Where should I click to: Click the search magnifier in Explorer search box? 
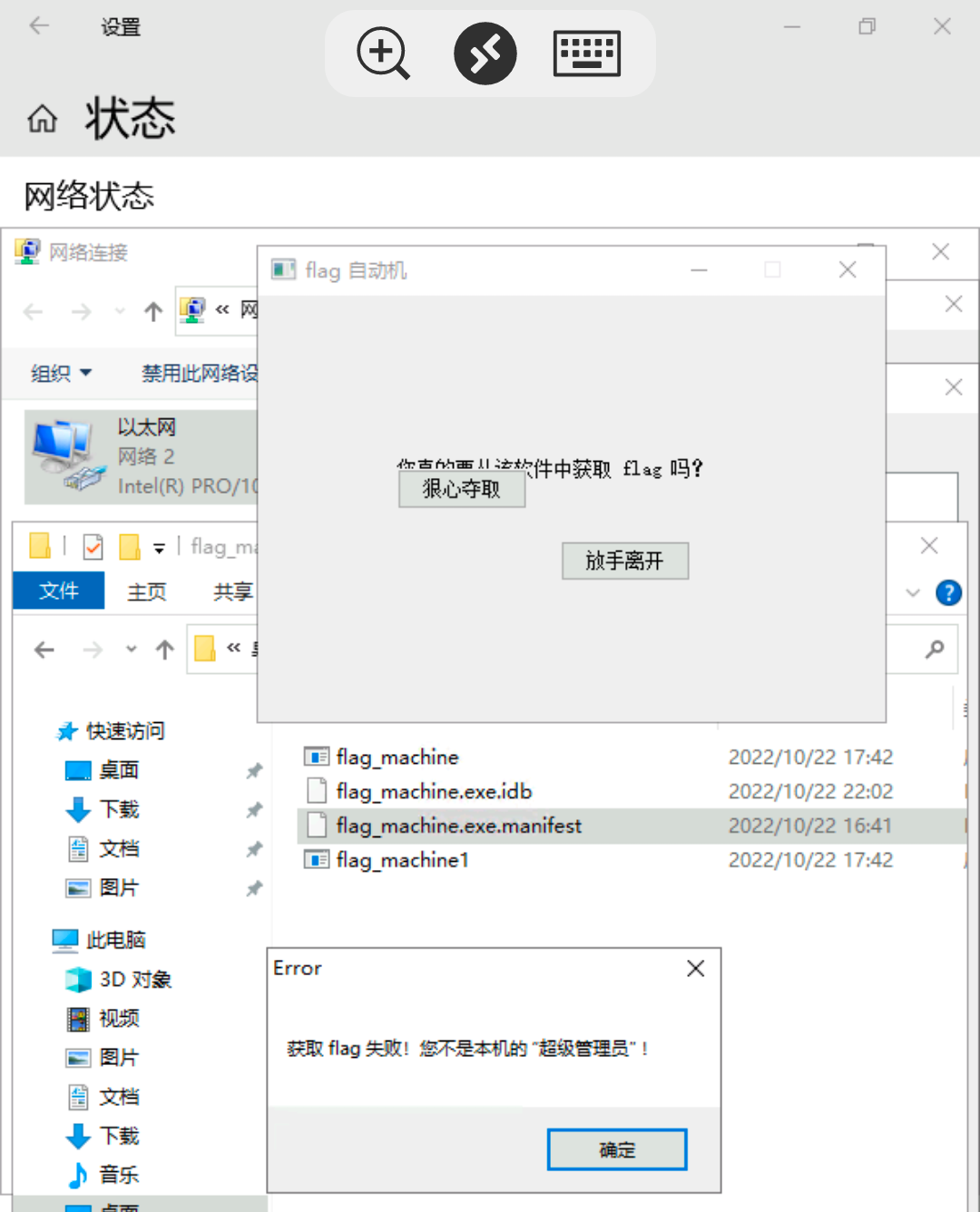(934, 650)
